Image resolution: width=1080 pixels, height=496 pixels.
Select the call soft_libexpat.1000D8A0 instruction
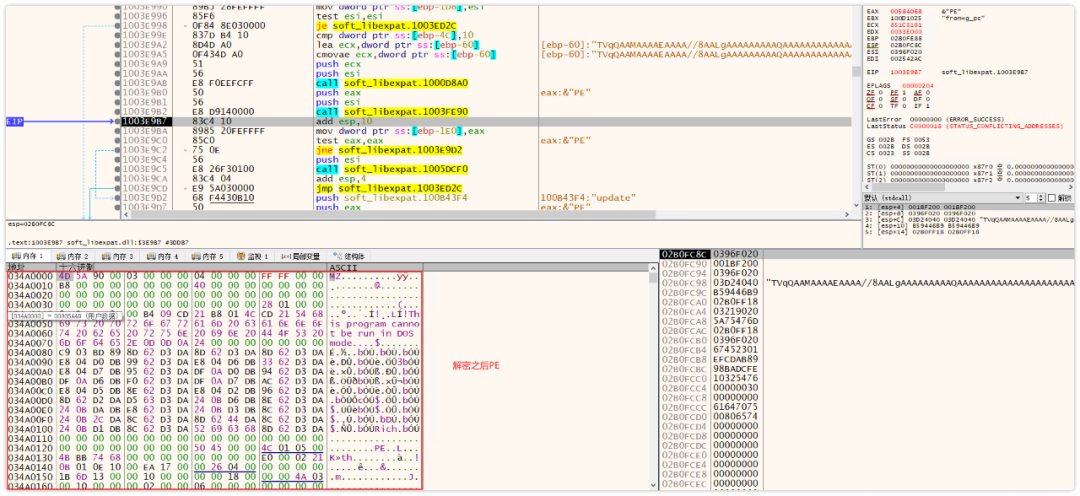coord(392,83)
